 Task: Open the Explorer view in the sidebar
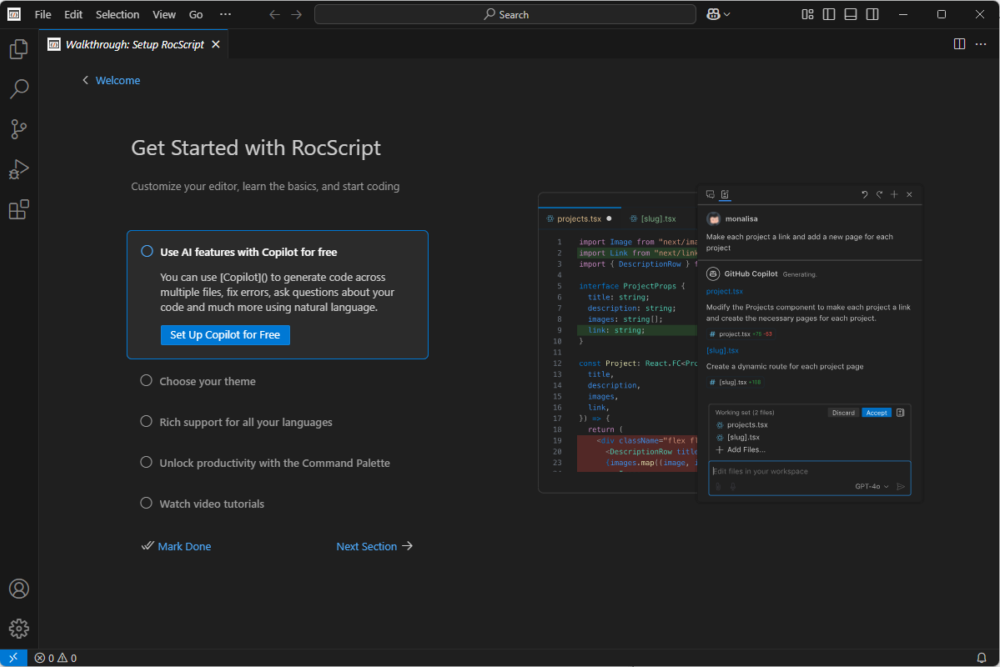pos(18,48)
